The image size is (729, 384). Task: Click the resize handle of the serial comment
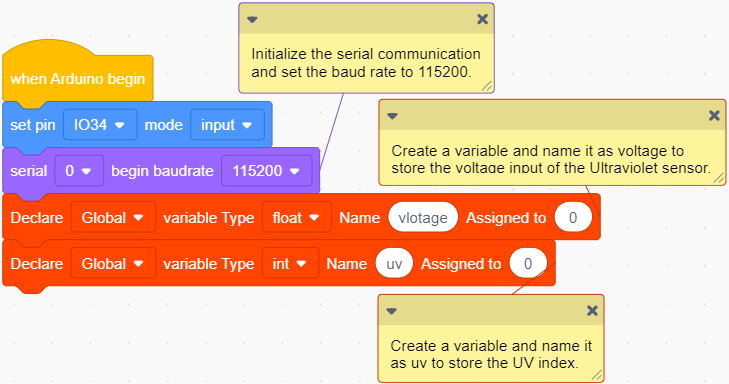(x=487, y=86)
